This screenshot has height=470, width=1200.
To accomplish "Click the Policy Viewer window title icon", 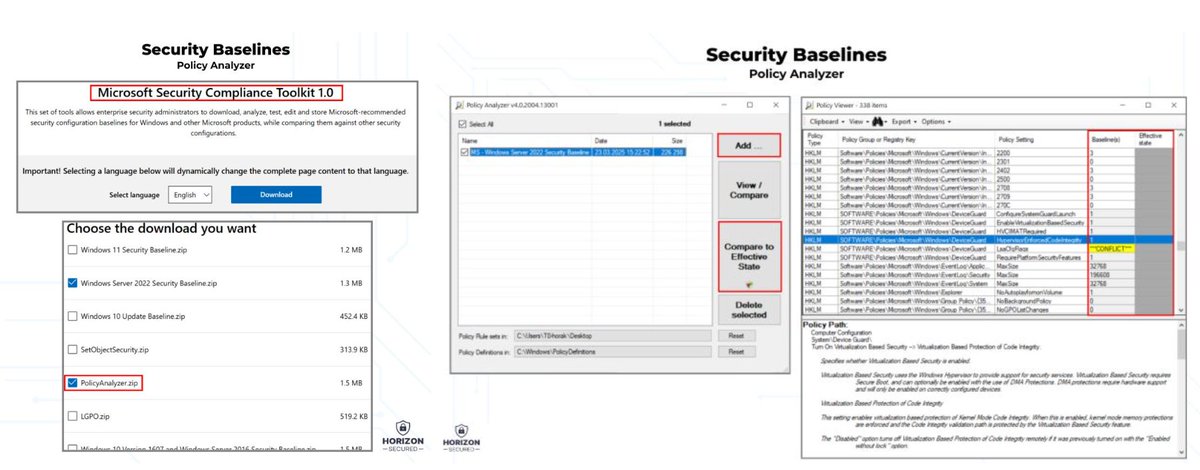I will (810, 104).
